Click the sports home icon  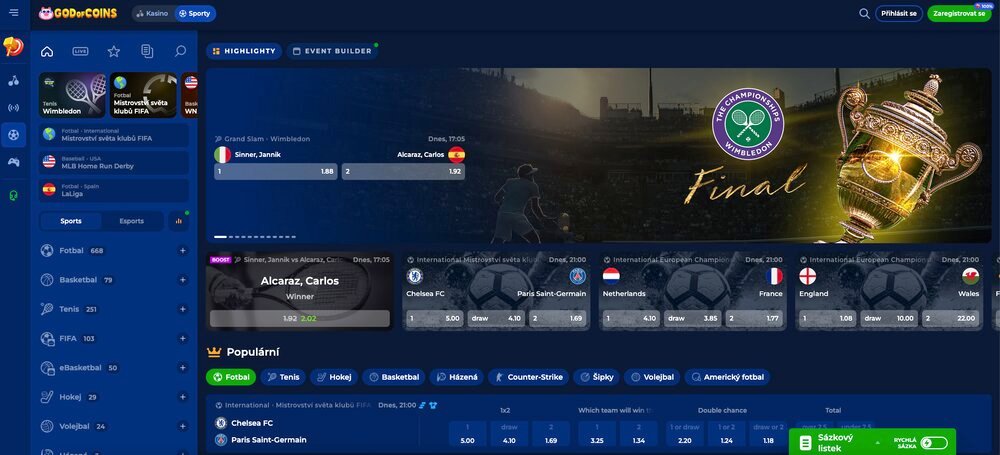click(47, 51)
